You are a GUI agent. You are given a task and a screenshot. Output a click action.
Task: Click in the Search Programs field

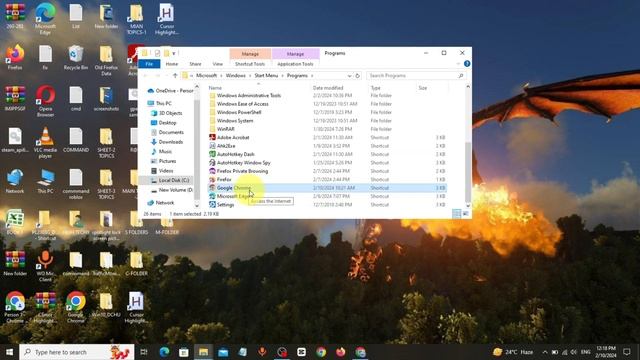click(x=416, y=76)
